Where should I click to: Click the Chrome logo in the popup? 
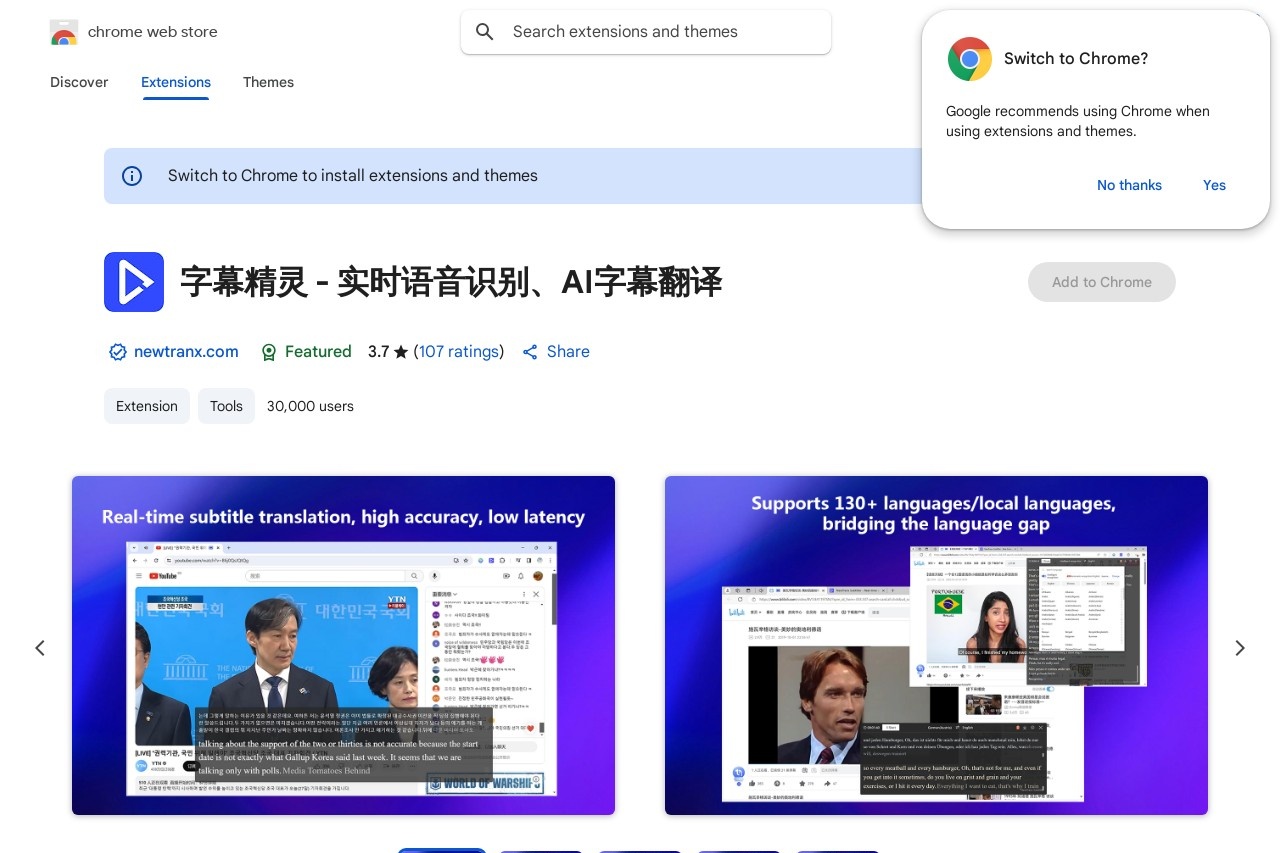pyautogui.click(x=970, y=59)
